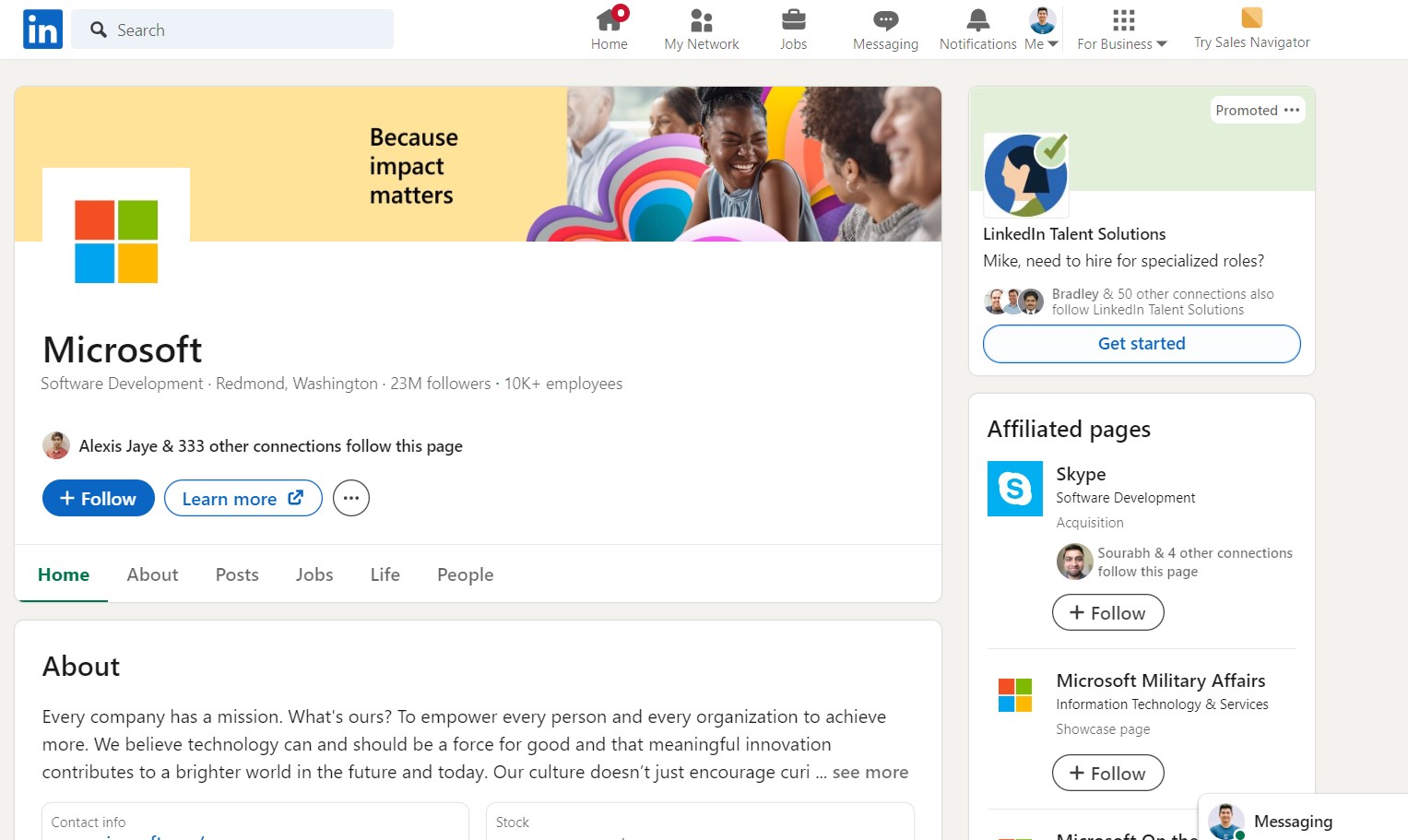Viewport: 1408px width, 840px height.
Task: Click '10K+ employees' text
Action: 563,384
